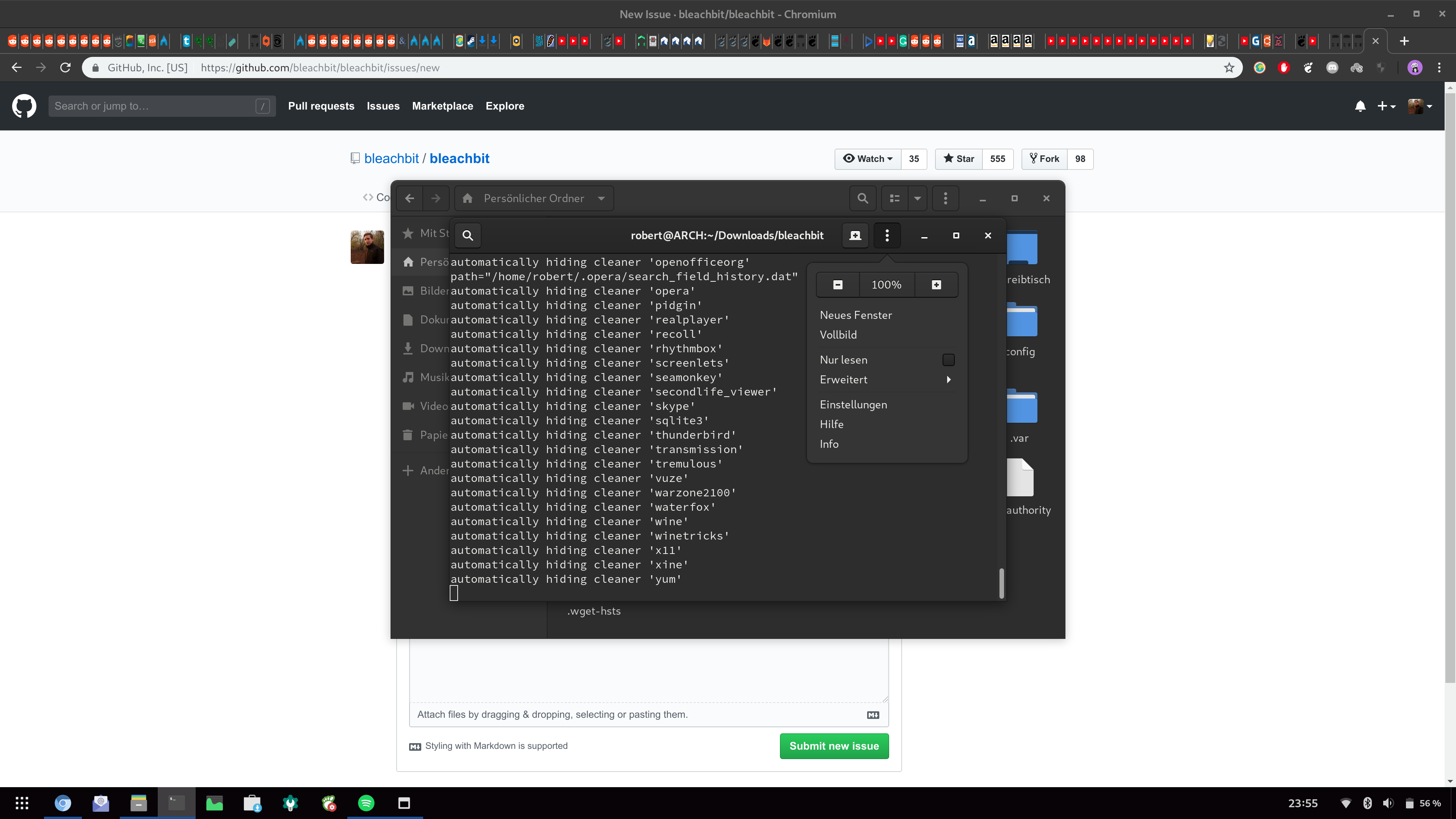Screen dimensions: 1456x819
Task: Open the Issues tab in GitHub navigation
Action: click(x=383, y=106)
